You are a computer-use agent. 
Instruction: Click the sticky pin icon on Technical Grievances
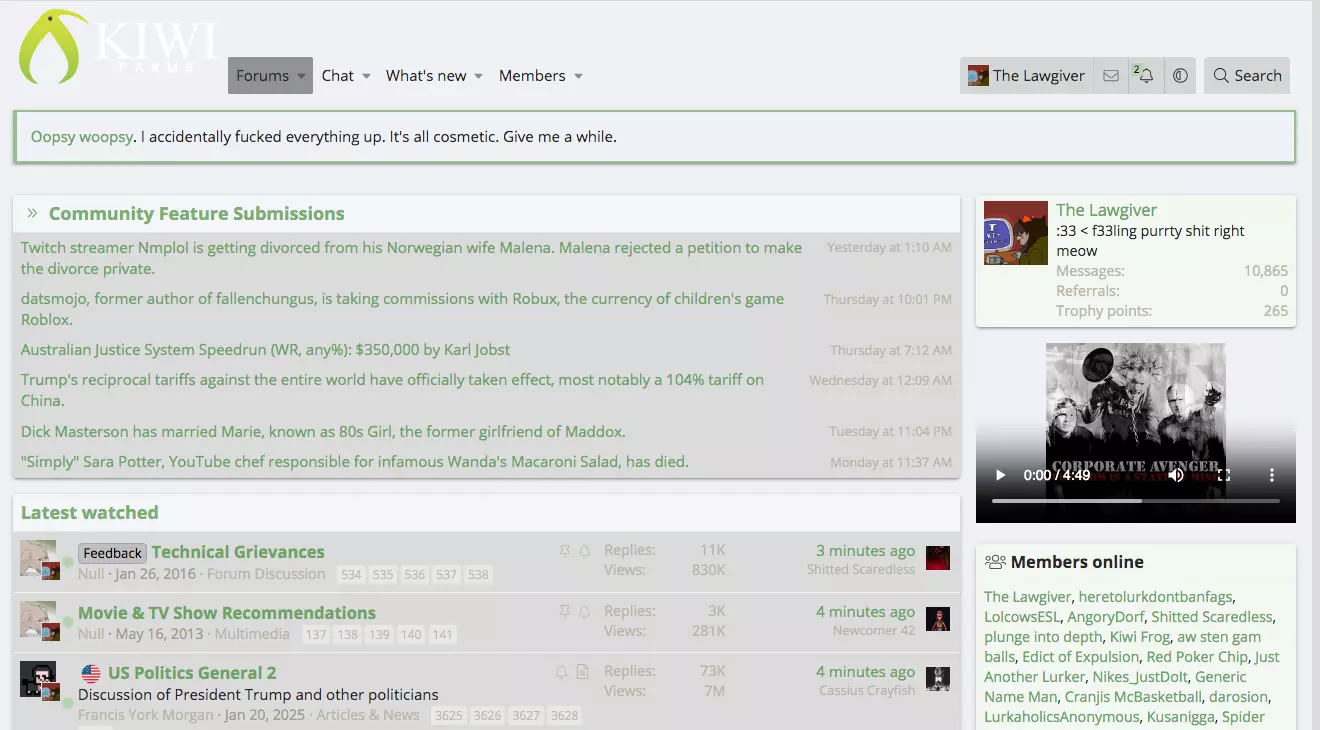[565, 551]
